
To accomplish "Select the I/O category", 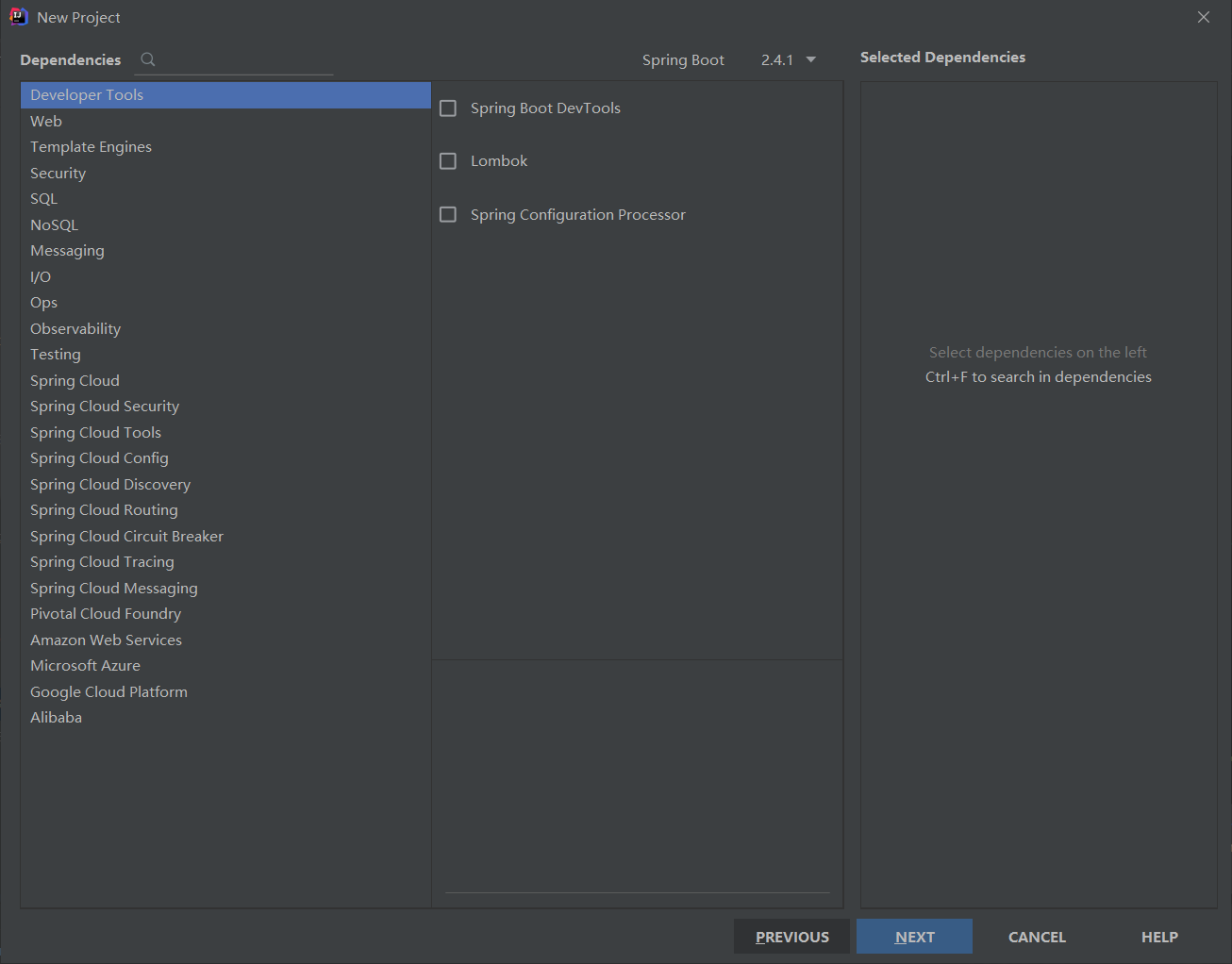I will (225, 277).
